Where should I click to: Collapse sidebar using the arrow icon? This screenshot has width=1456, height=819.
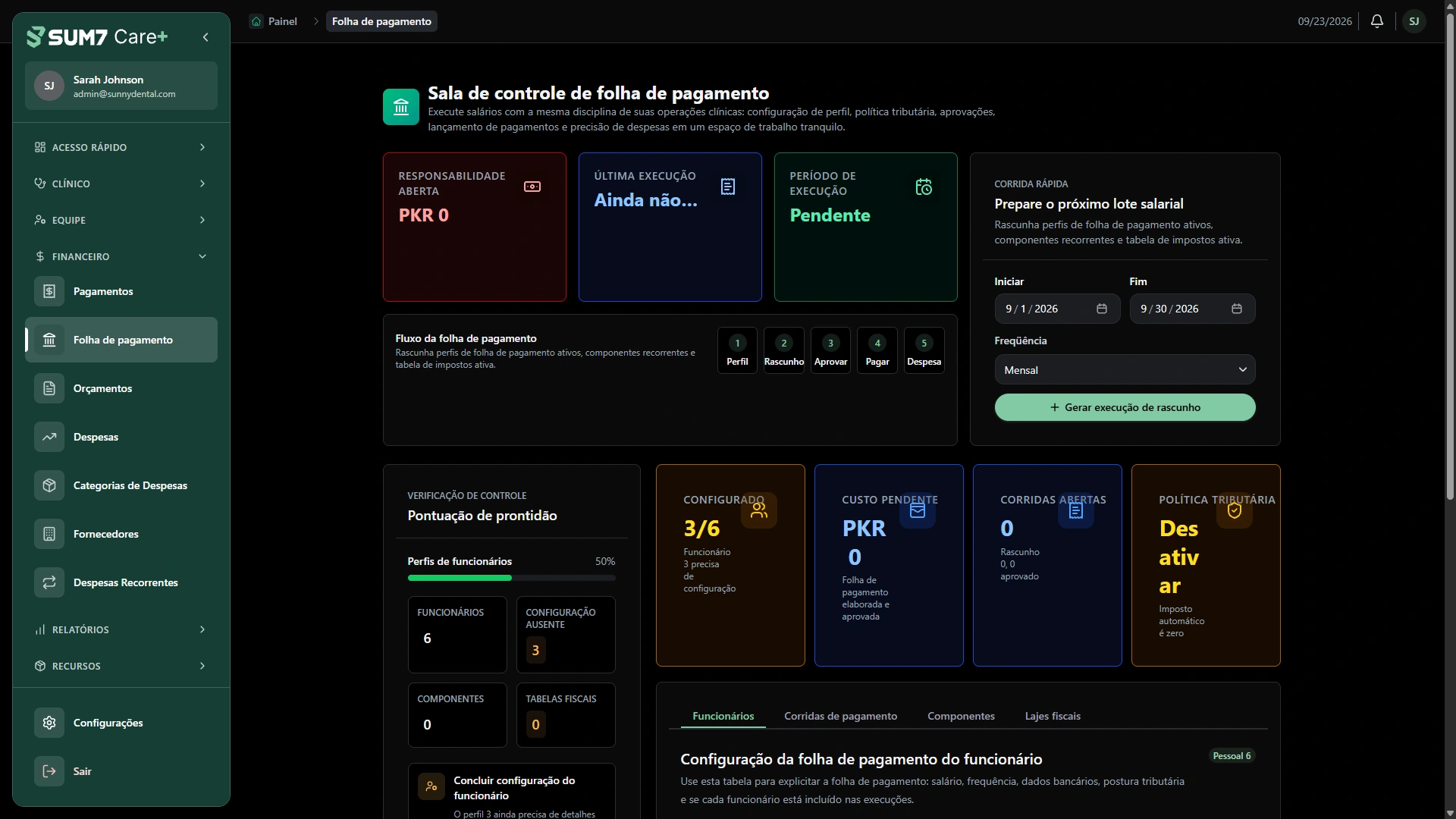coord(206,37)
